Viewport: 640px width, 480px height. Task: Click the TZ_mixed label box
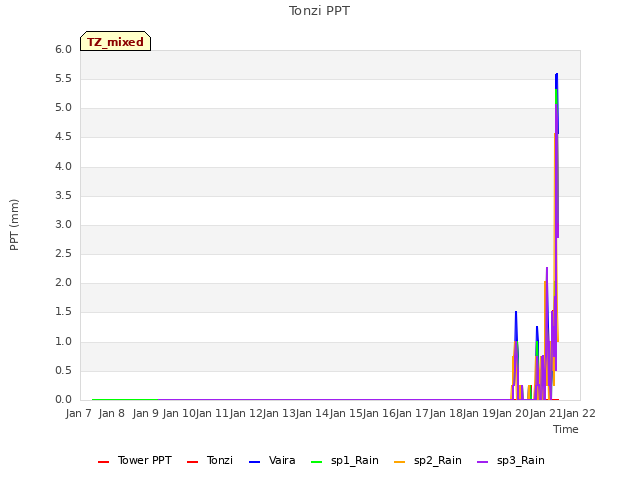pyautogui.click(x=116, y=41)
